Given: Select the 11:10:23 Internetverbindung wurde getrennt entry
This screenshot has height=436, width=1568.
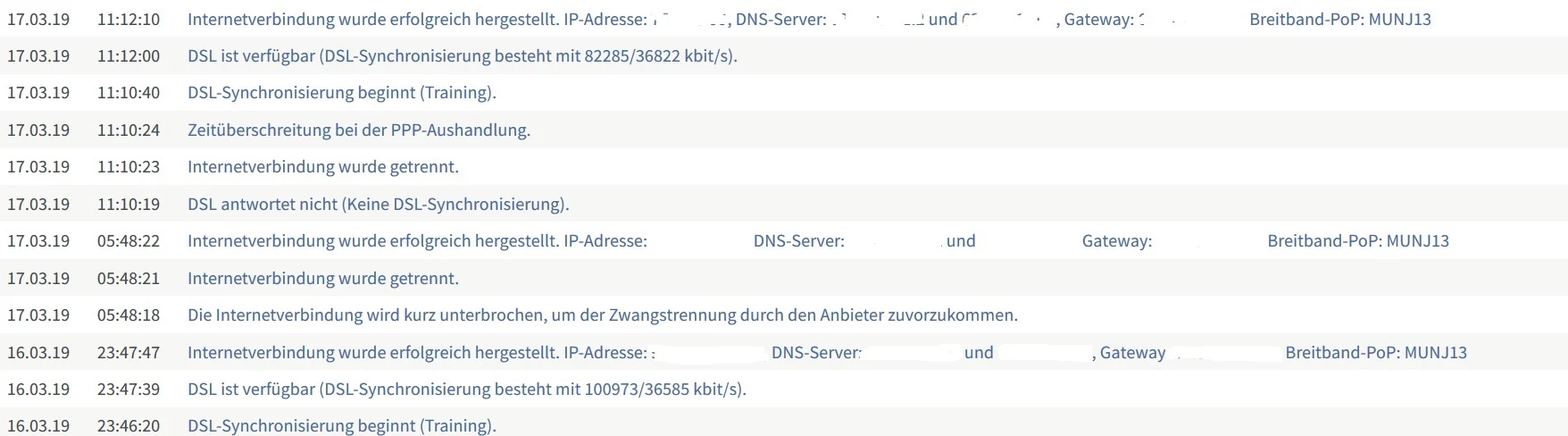Looking at the screenshot, I should (322, 167).
